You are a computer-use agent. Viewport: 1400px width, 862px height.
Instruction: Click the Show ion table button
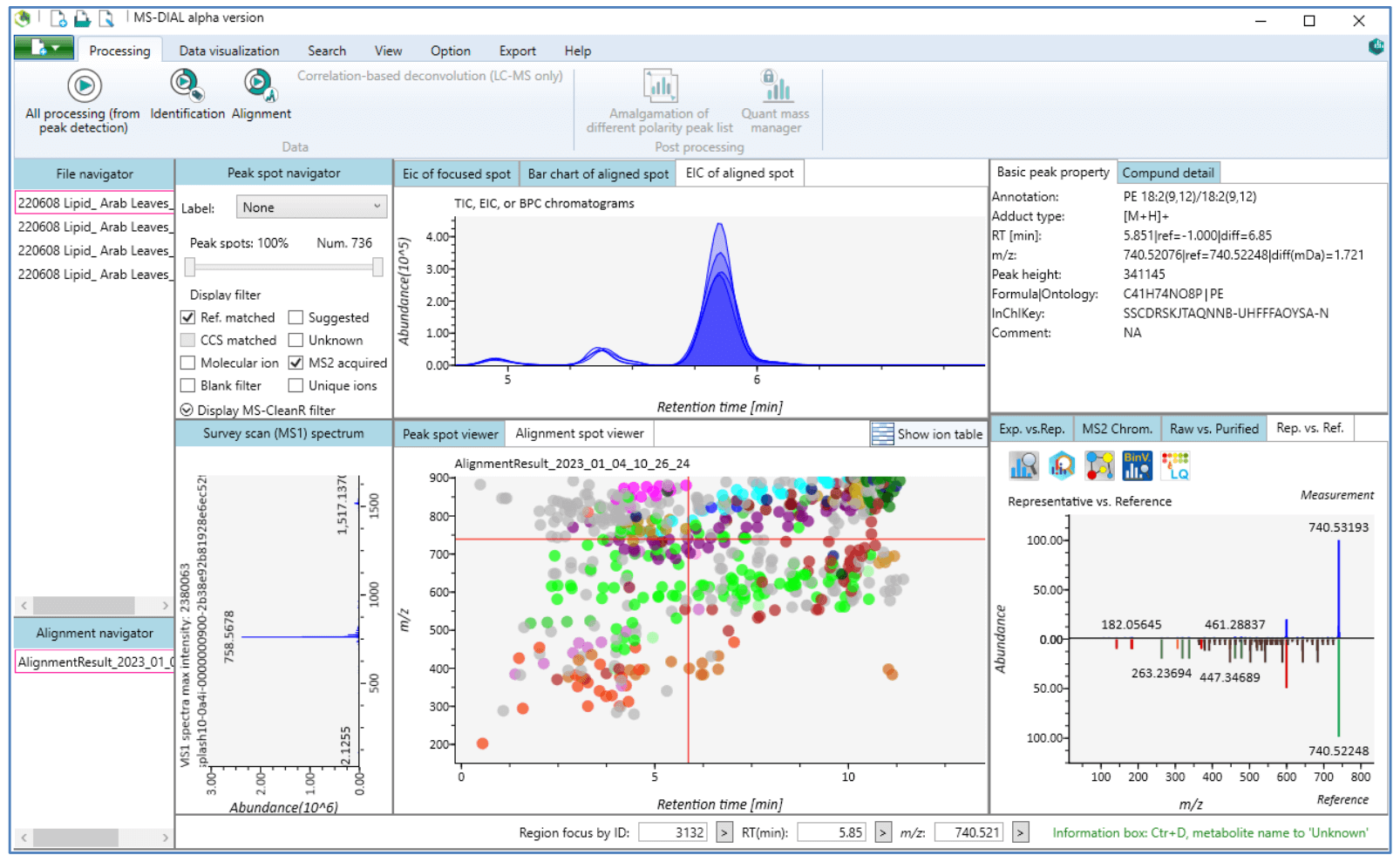(x=928, y=434)
